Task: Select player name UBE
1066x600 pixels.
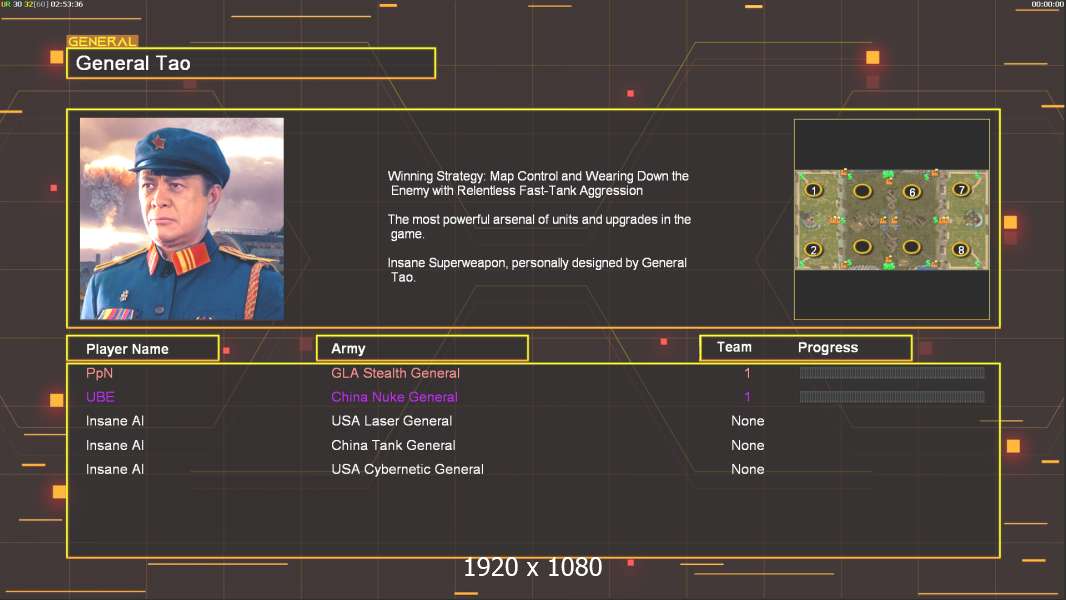Action: (x=100, y=397)
